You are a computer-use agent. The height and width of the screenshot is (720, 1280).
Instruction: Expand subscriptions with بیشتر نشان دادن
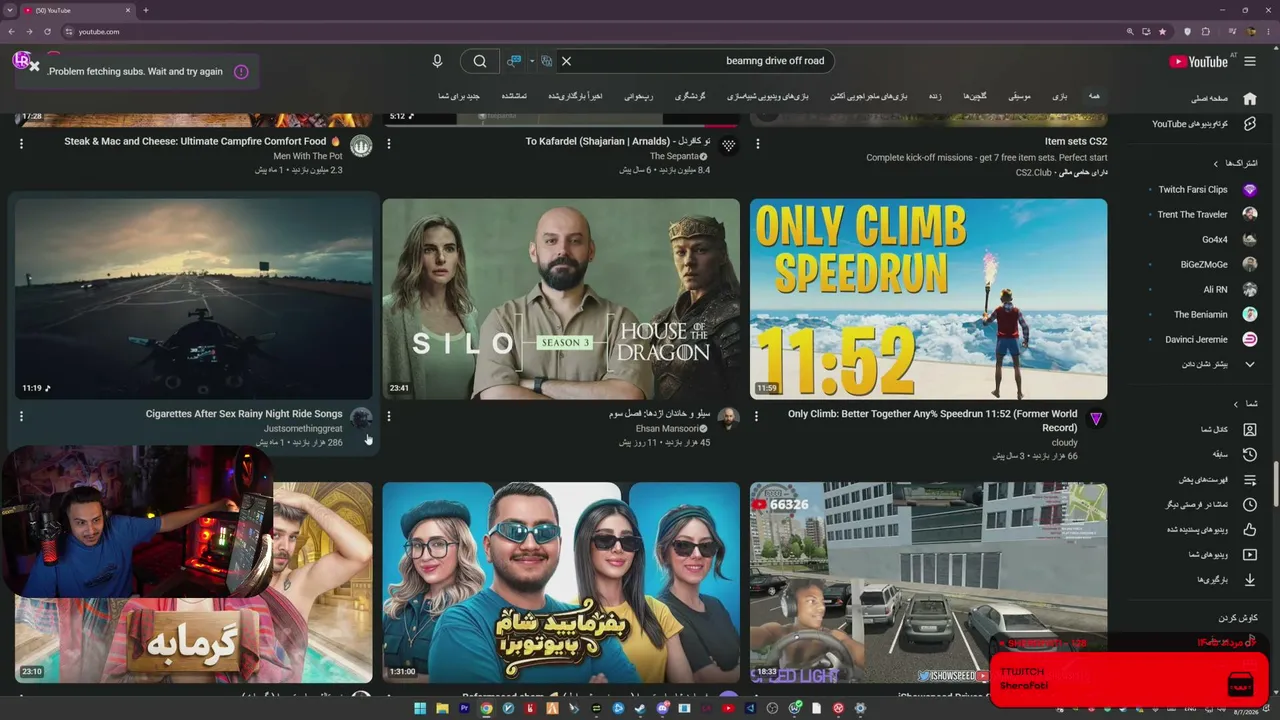pos(1218,364)
